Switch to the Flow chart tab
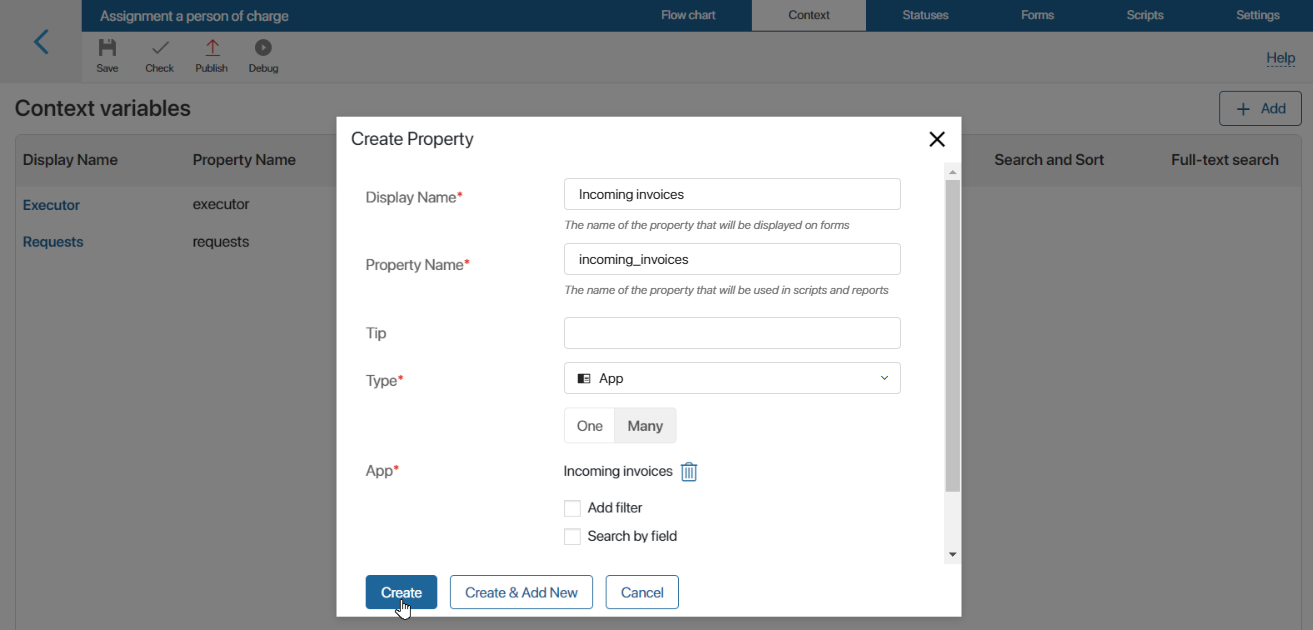The height and width of the screenshot is (630, 1313). [689, 15]
